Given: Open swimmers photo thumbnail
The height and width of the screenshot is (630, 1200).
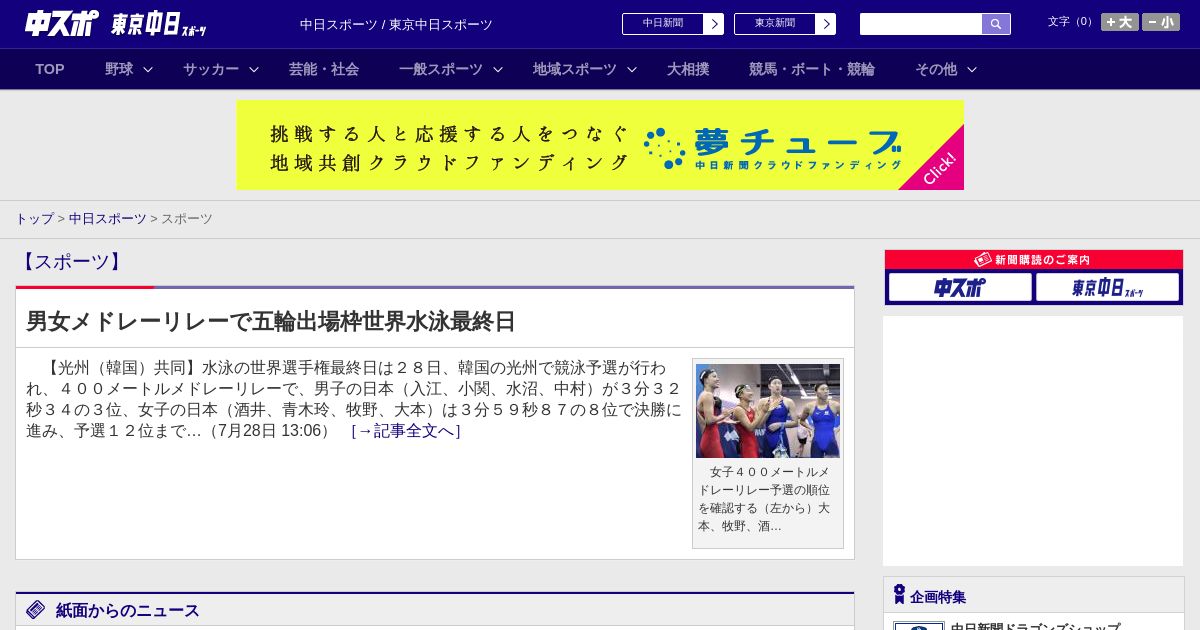Looking at the screenshot, I should pos(768,411).
